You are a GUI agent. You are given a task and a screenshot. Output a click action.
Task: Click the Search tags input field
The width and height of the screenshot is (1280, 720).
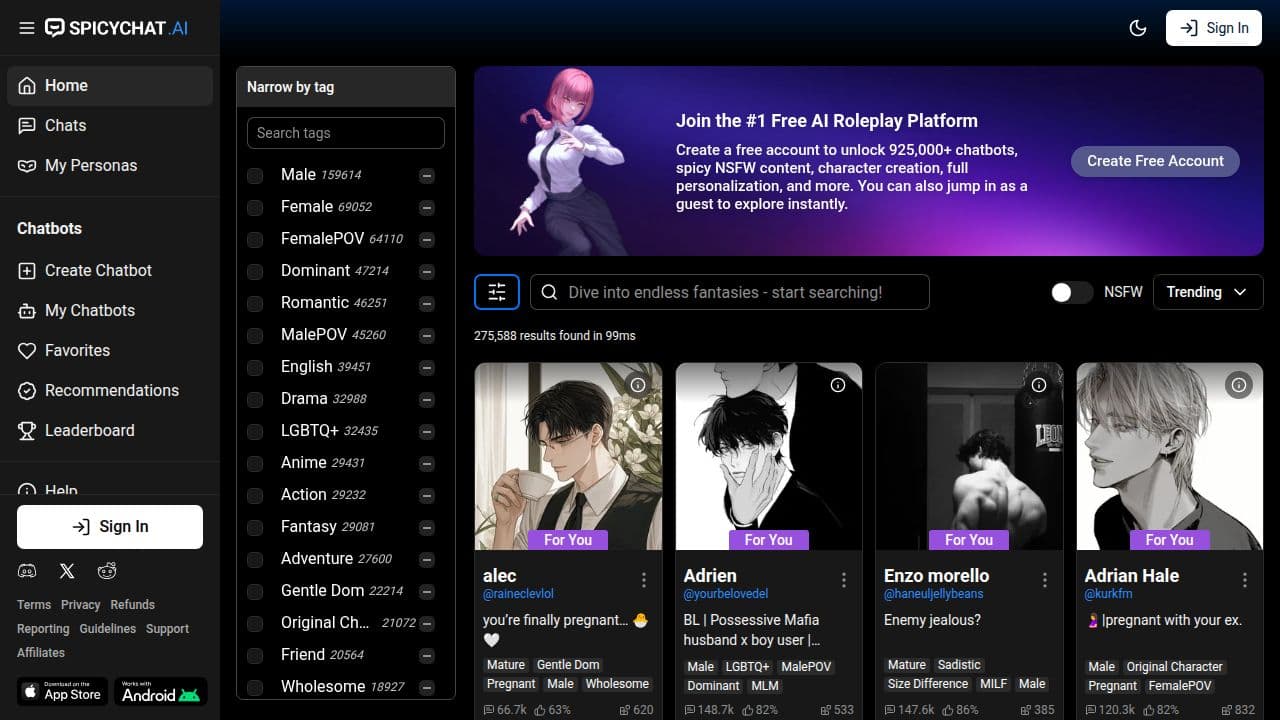(345, 133)
